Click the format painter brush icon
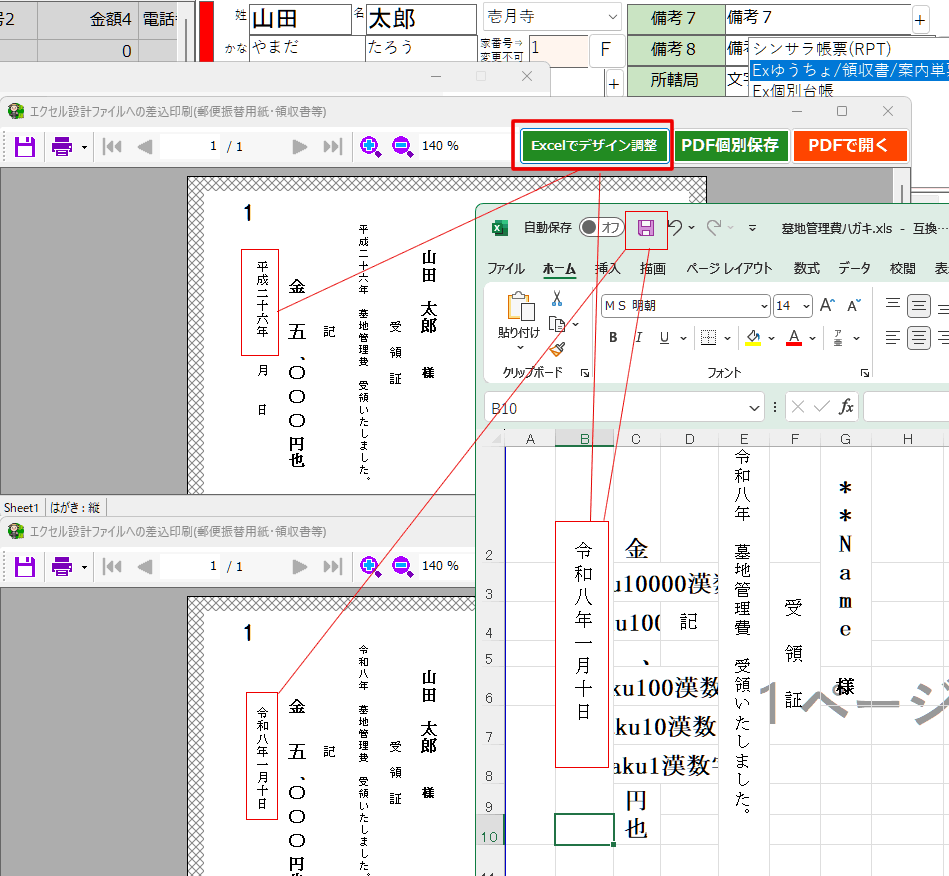Screen dimensions: 949x876 pyautogui.click(x=557, y=348)
